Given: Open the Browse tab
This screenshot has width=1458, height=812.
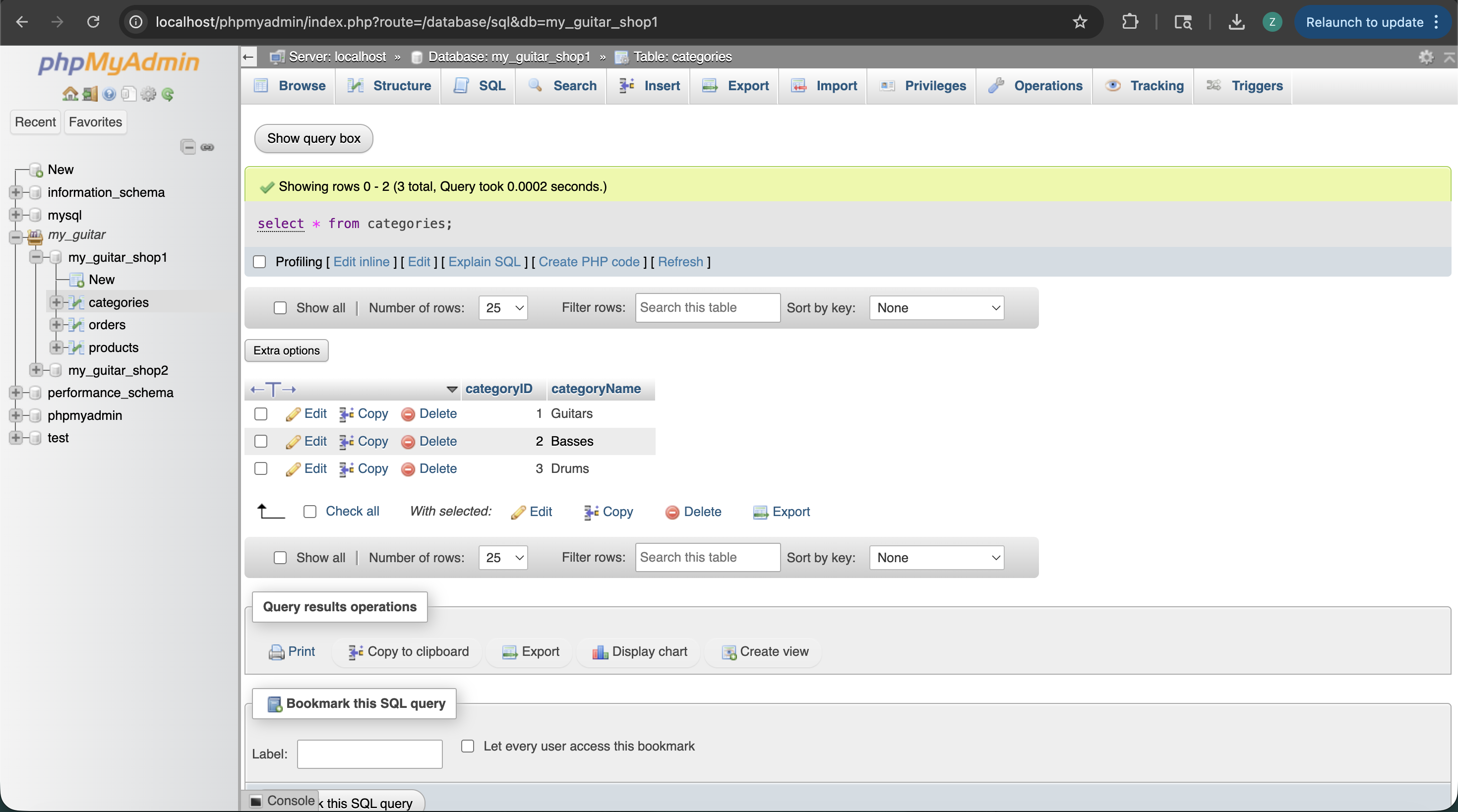Looking at the screenshot, I should coord(290,85).
